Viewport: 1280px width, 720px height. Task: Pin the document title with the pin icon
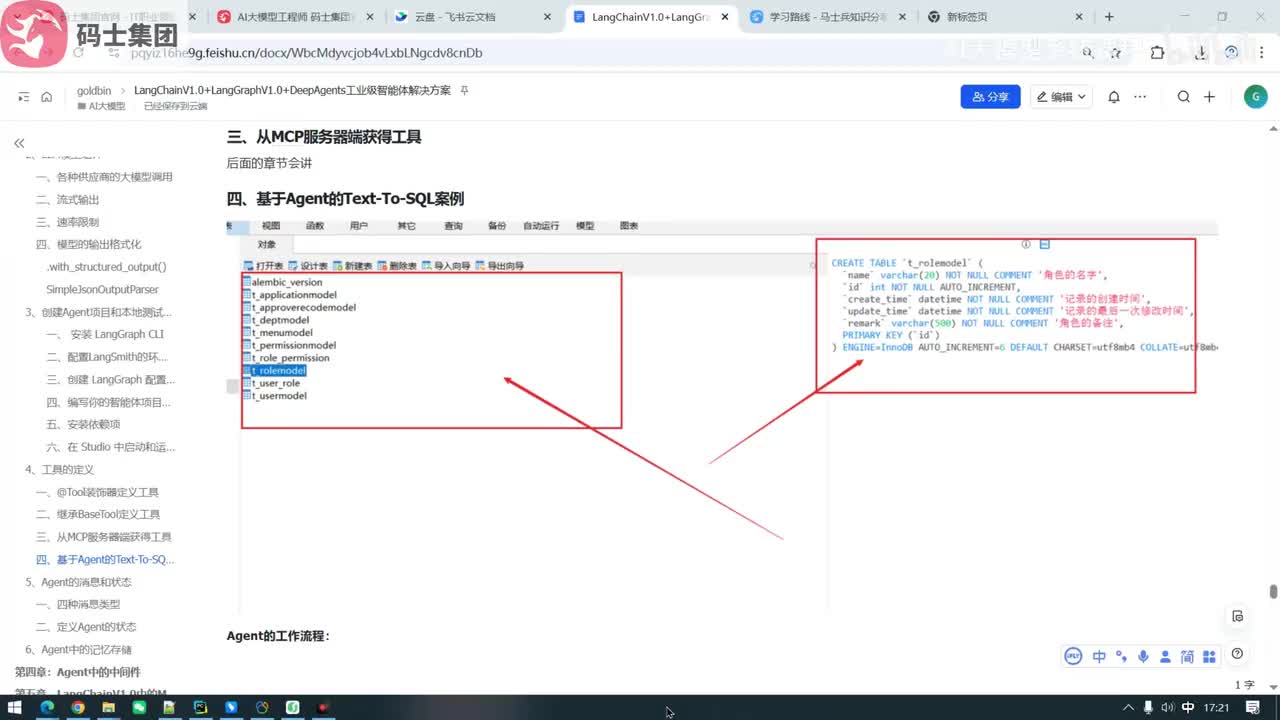point(464,90)
